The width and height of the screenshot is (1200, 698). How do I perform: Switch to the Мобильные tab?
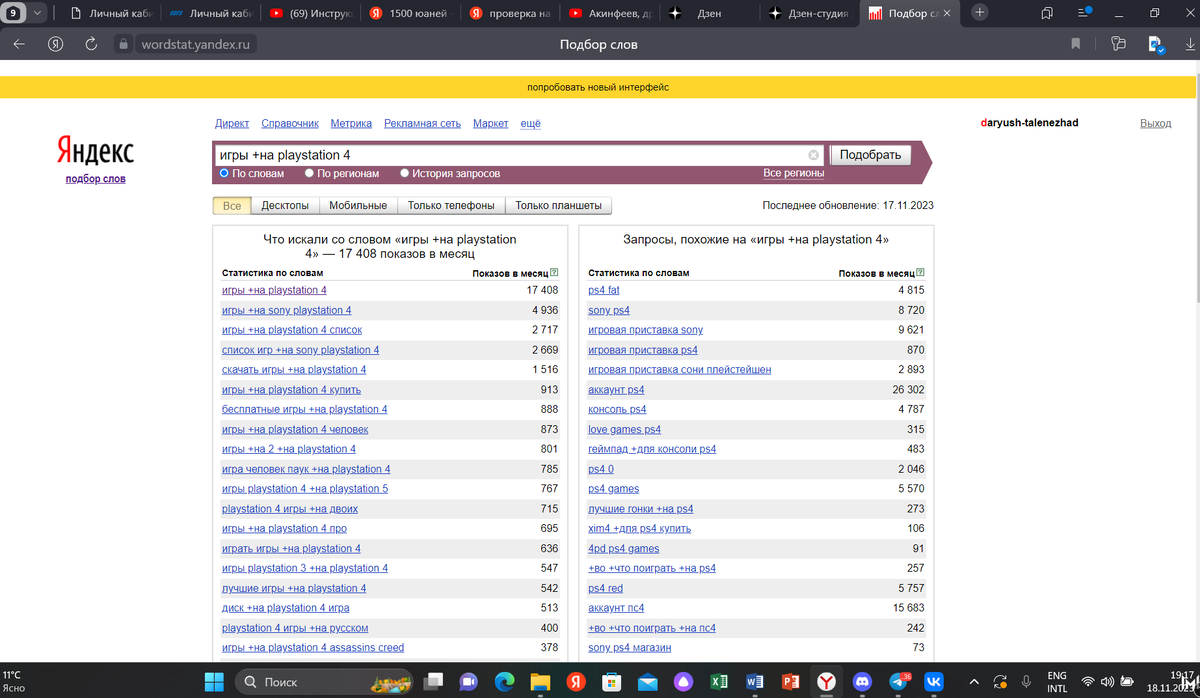(x=358, y=206)
